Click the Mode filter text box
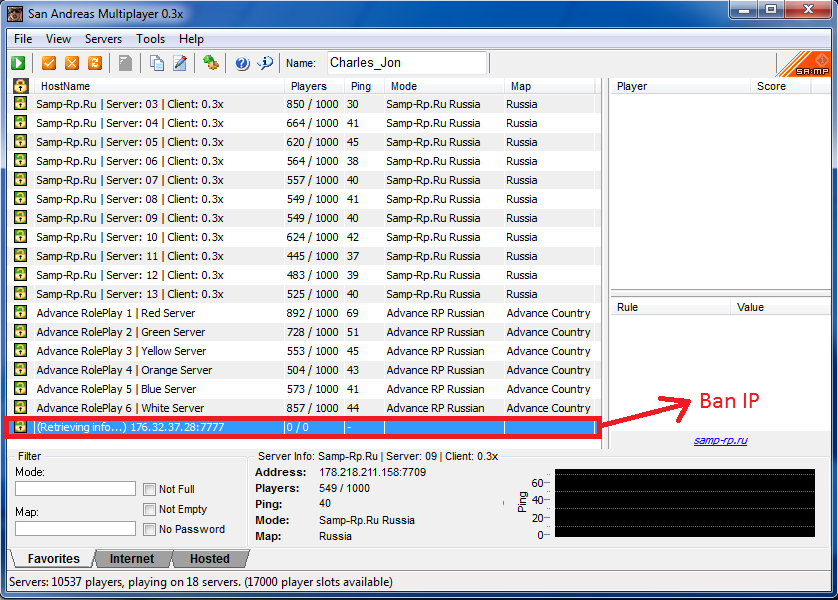Image resolution: width=838 pixels, height=600 pixels. pos(75,488)
